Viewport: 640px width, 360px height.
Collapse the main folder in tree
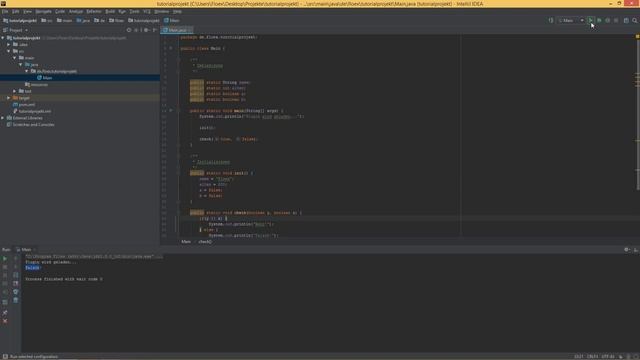coord(15,58)
